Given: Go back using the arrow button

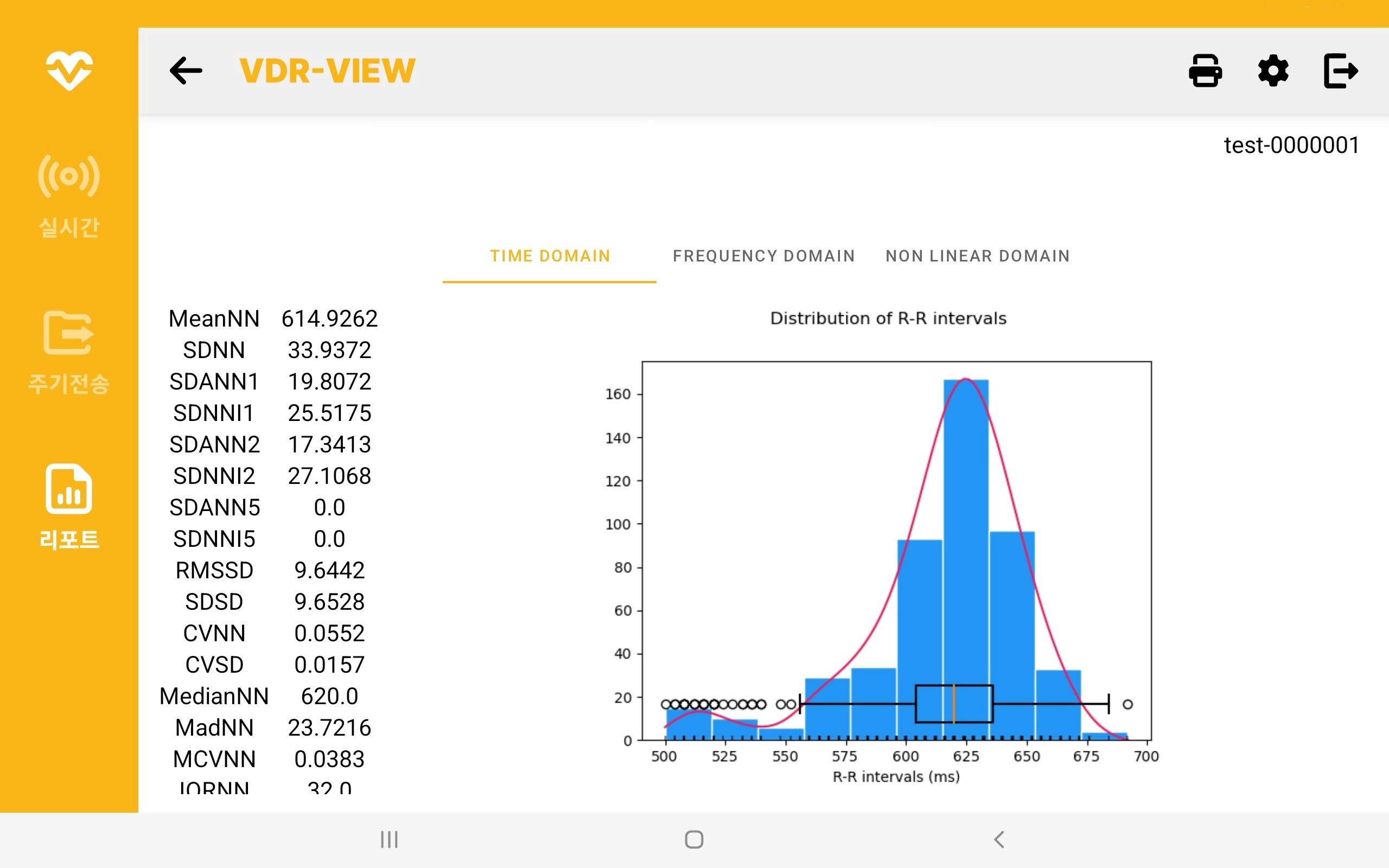Looking at the screenshot, I should [x=186, y=71].
